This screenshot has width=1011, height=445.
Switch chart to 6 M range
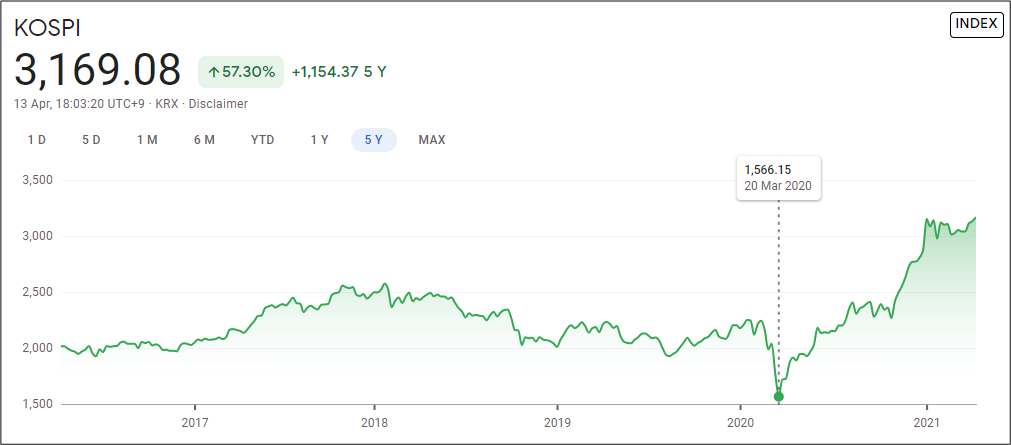click(x=204, y=140)
